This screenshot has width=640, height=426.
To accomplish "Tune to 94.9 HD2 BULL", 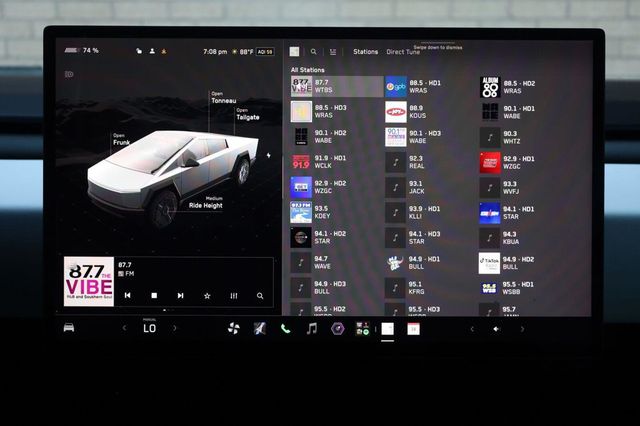I will 525,263.
